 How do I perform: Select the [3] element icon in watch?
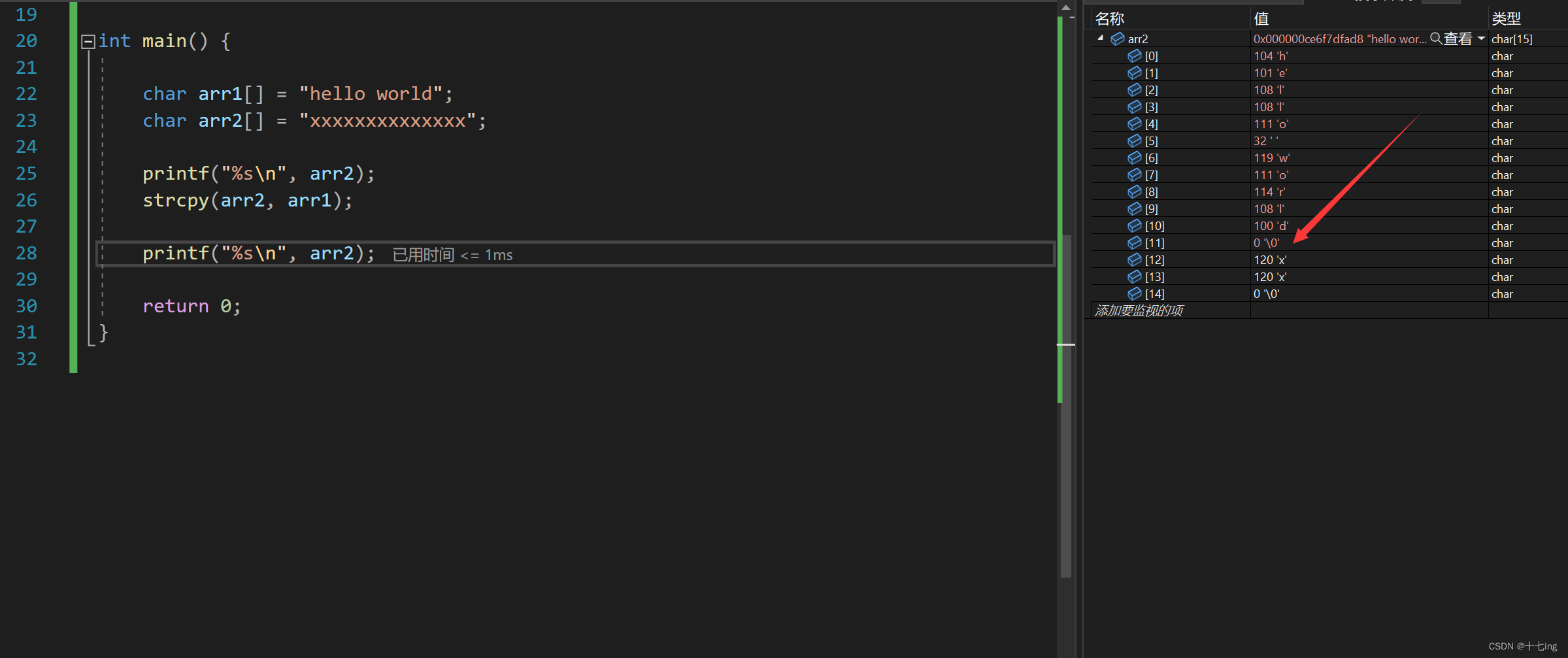click(x=1135, y=107)
